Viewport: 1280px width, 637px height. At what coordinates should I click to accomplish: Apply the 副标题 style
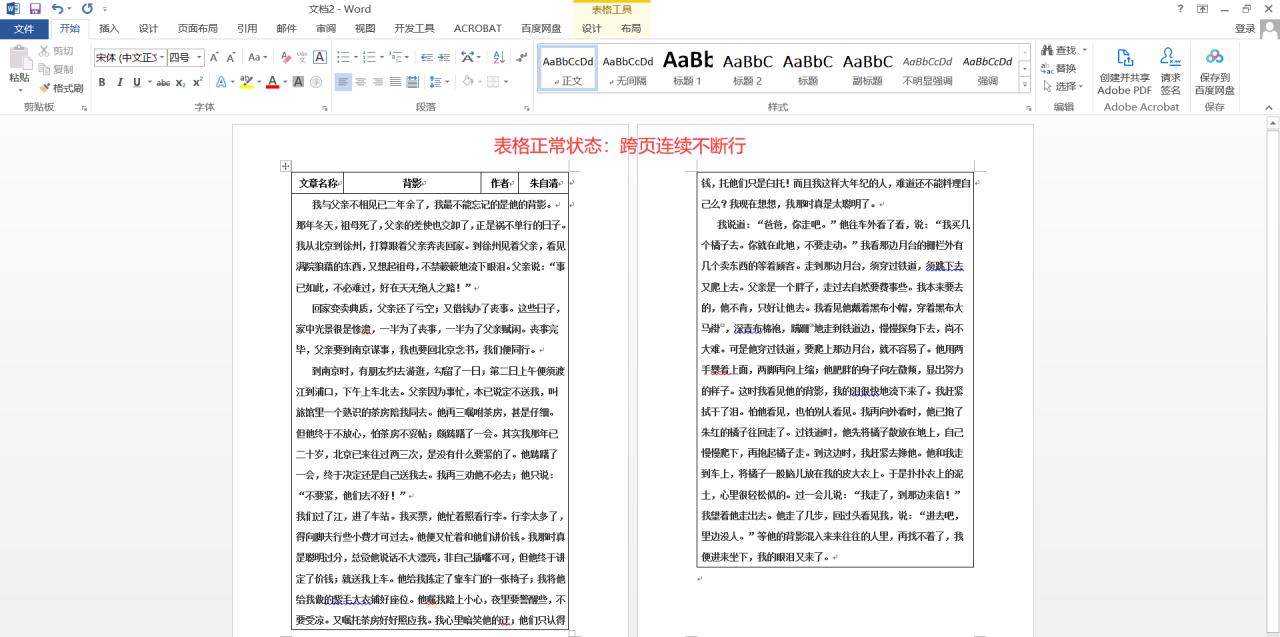[x=867, y=67]
